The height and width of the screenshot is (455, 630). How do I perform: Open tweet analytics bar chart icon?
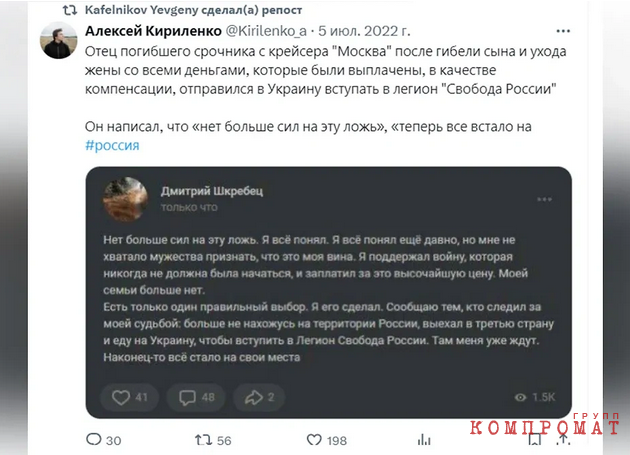[x=424, y=439]
